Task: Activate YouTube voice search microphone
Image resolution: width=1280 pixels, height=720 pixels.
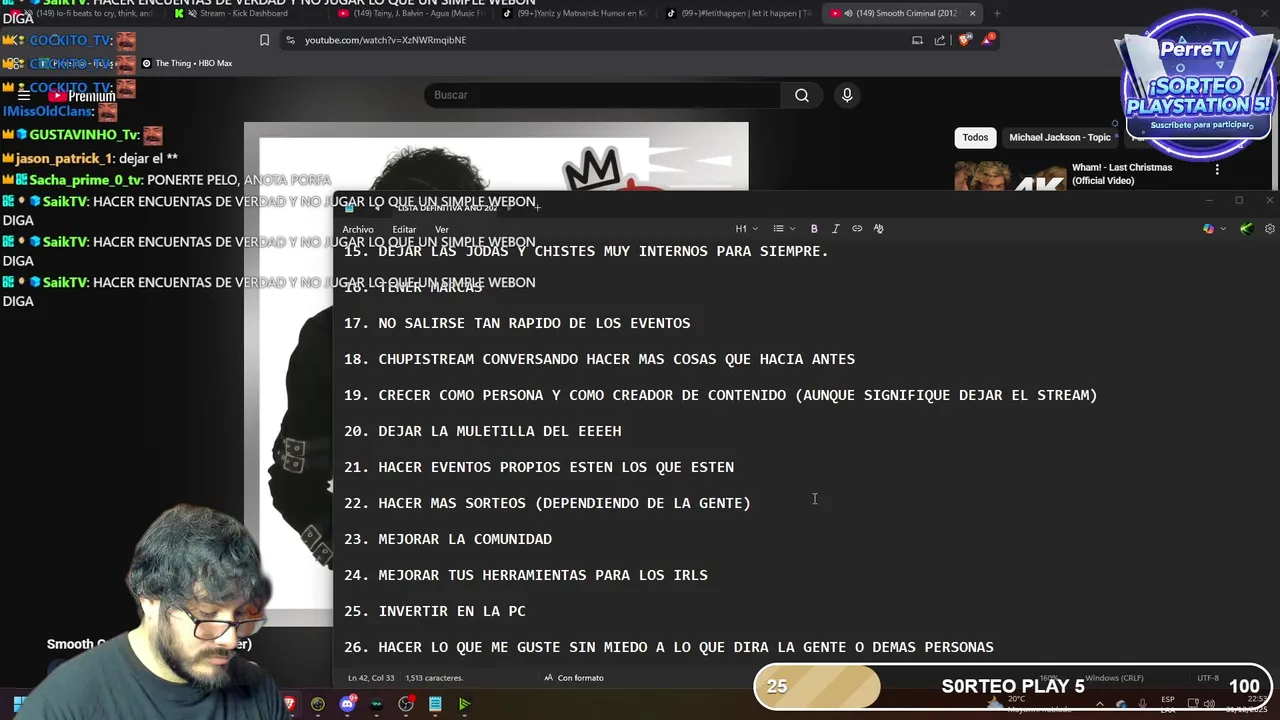Action: click(847, 95)
